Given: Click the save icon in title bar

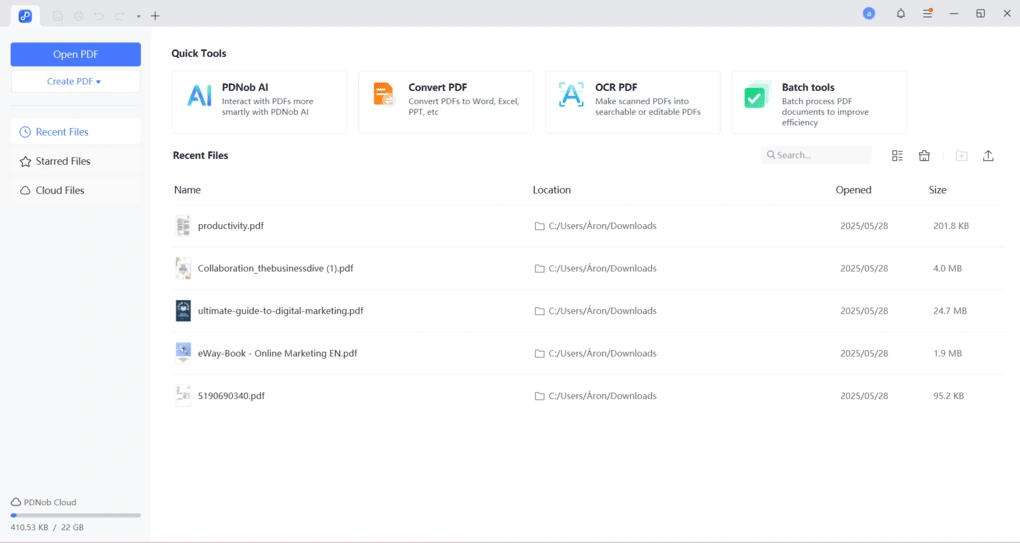Looking at the screenshot, I should point(58,16).
